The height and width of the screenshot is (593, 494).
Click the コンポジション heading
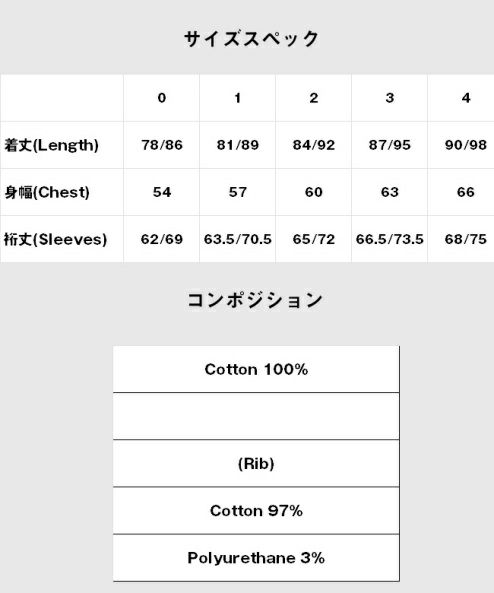click(255, 300)
